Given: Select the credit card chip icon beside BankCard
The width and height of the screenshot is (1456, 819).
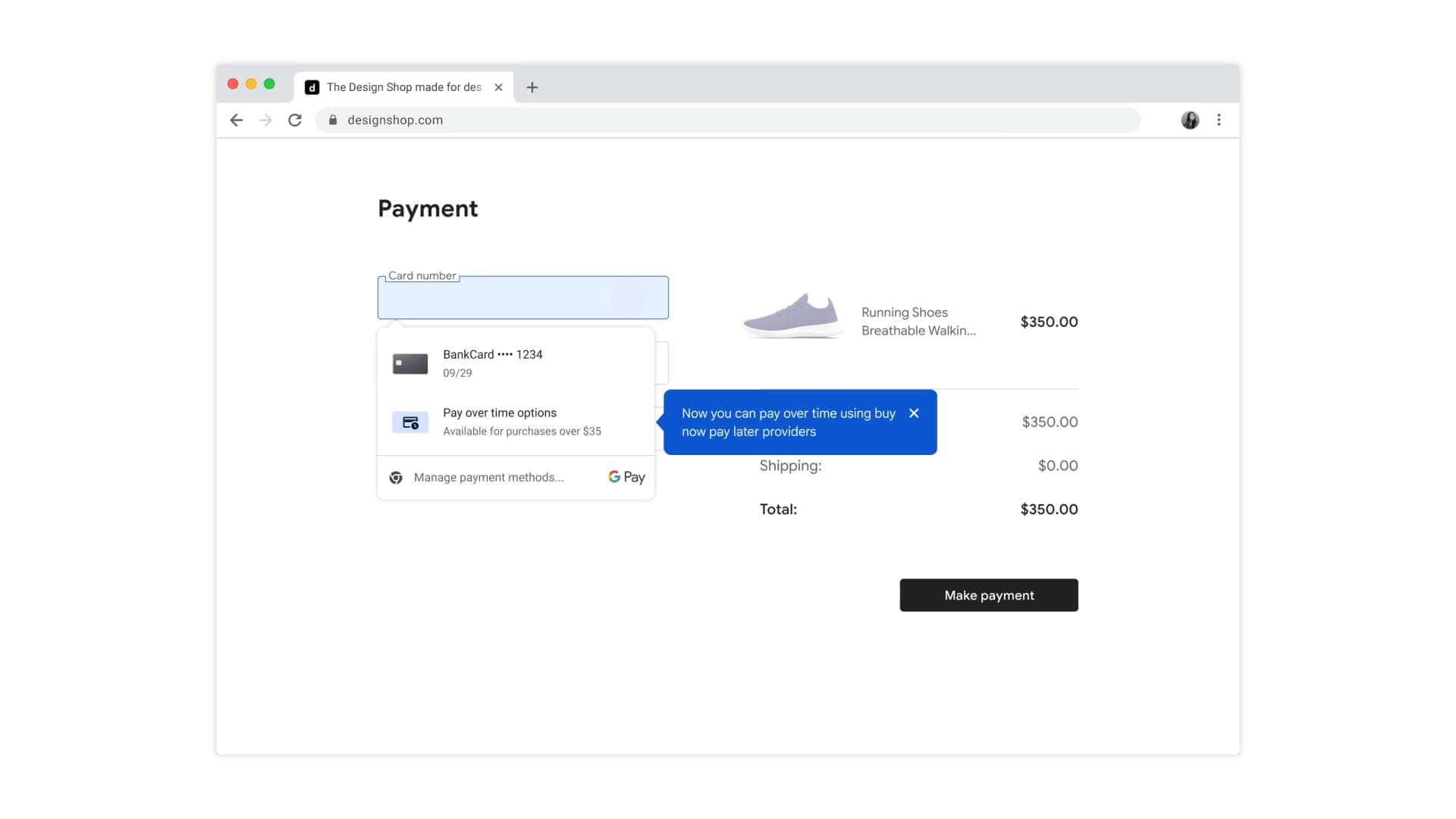Looking at the screenshot, I should click(x=409, y=363).
